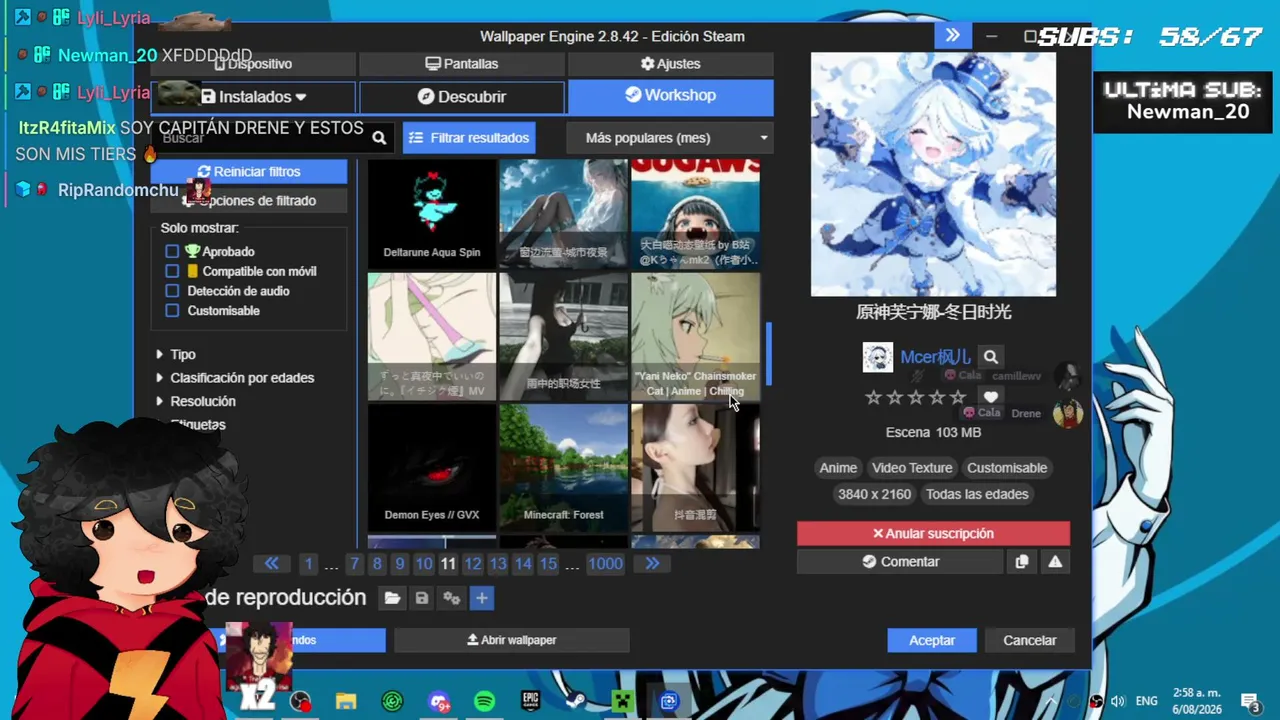Search for author Mcer's other wallpapers
This screenshot has width=1280, height=720.
click(990, 357)
